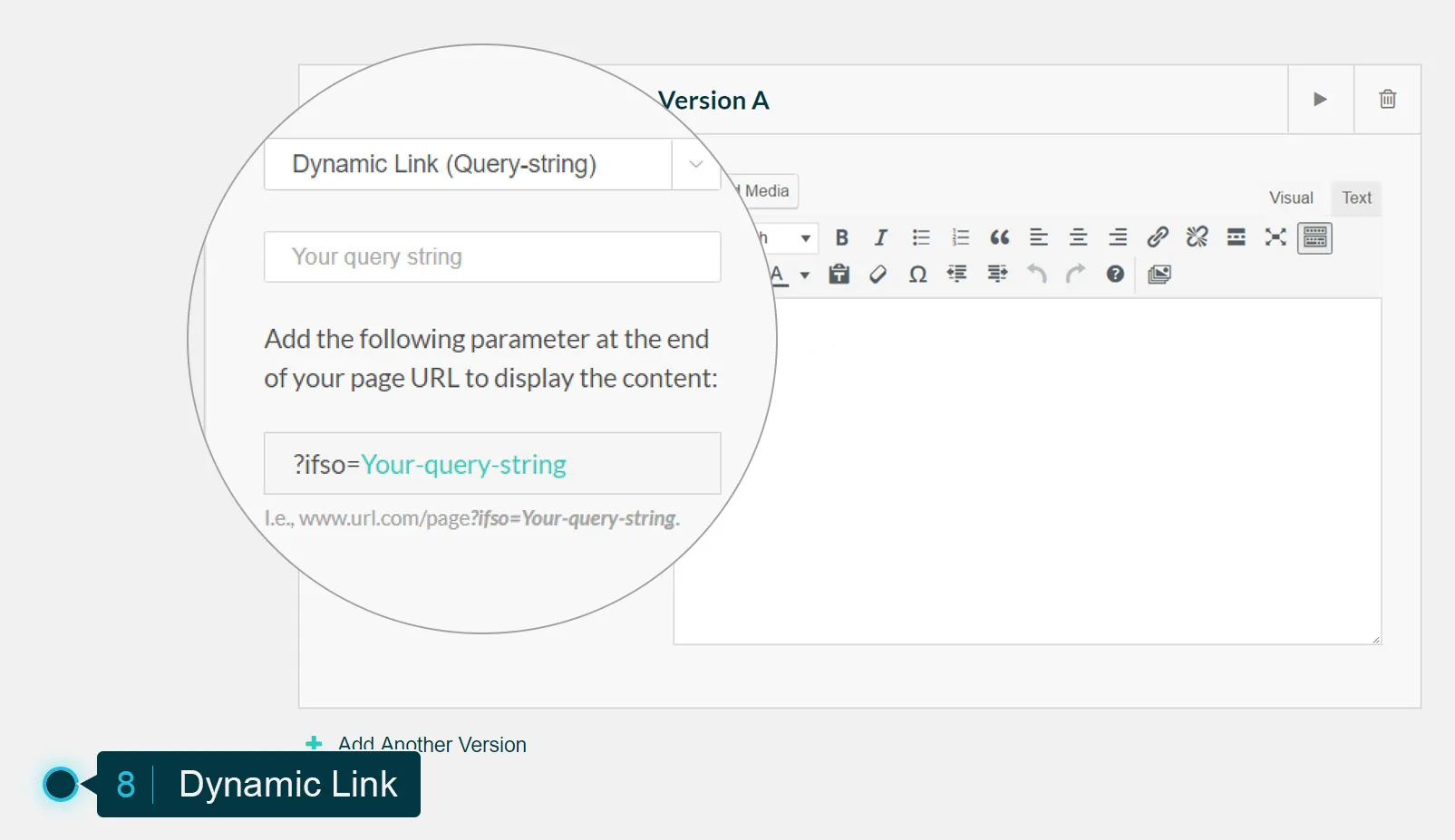This screenshot has height=840, width=1455.
Task: Switch to the Visual editing tab
Action: pyautogui.click(x=1290, y=198)
